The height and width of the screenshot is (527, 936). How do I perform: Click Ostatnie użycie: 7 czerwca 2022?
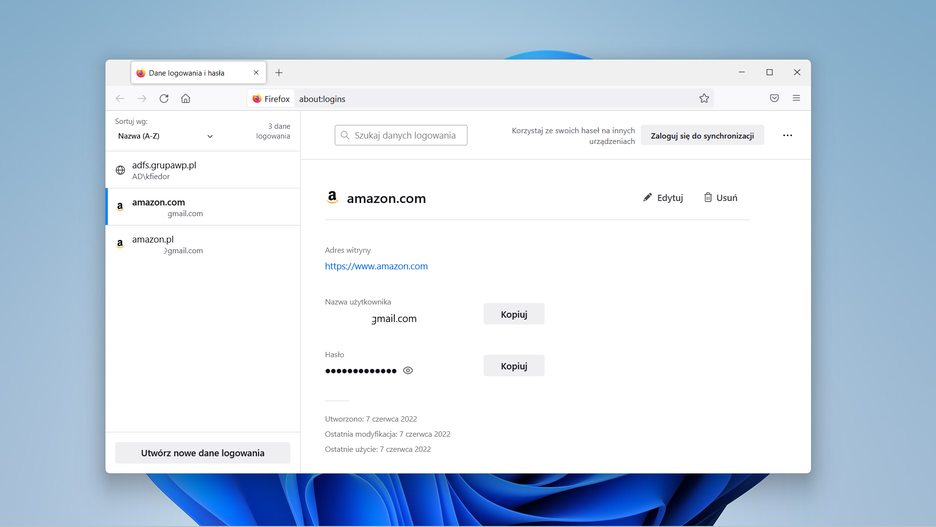tap(378, 449)
